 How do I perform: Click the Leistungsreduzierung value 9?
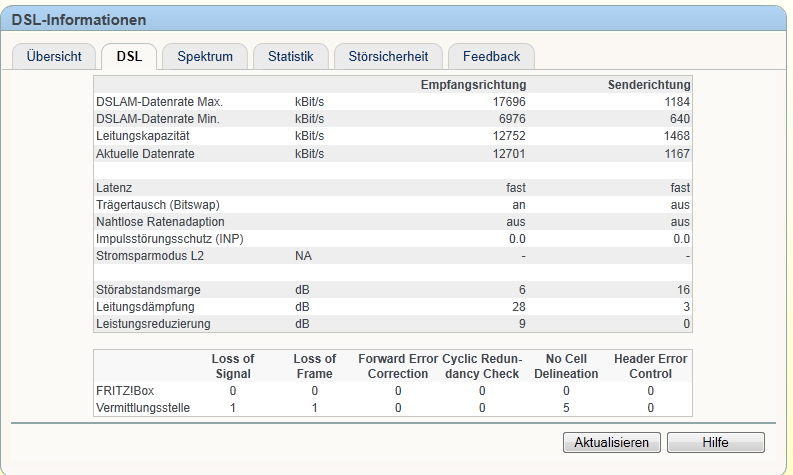522,324
